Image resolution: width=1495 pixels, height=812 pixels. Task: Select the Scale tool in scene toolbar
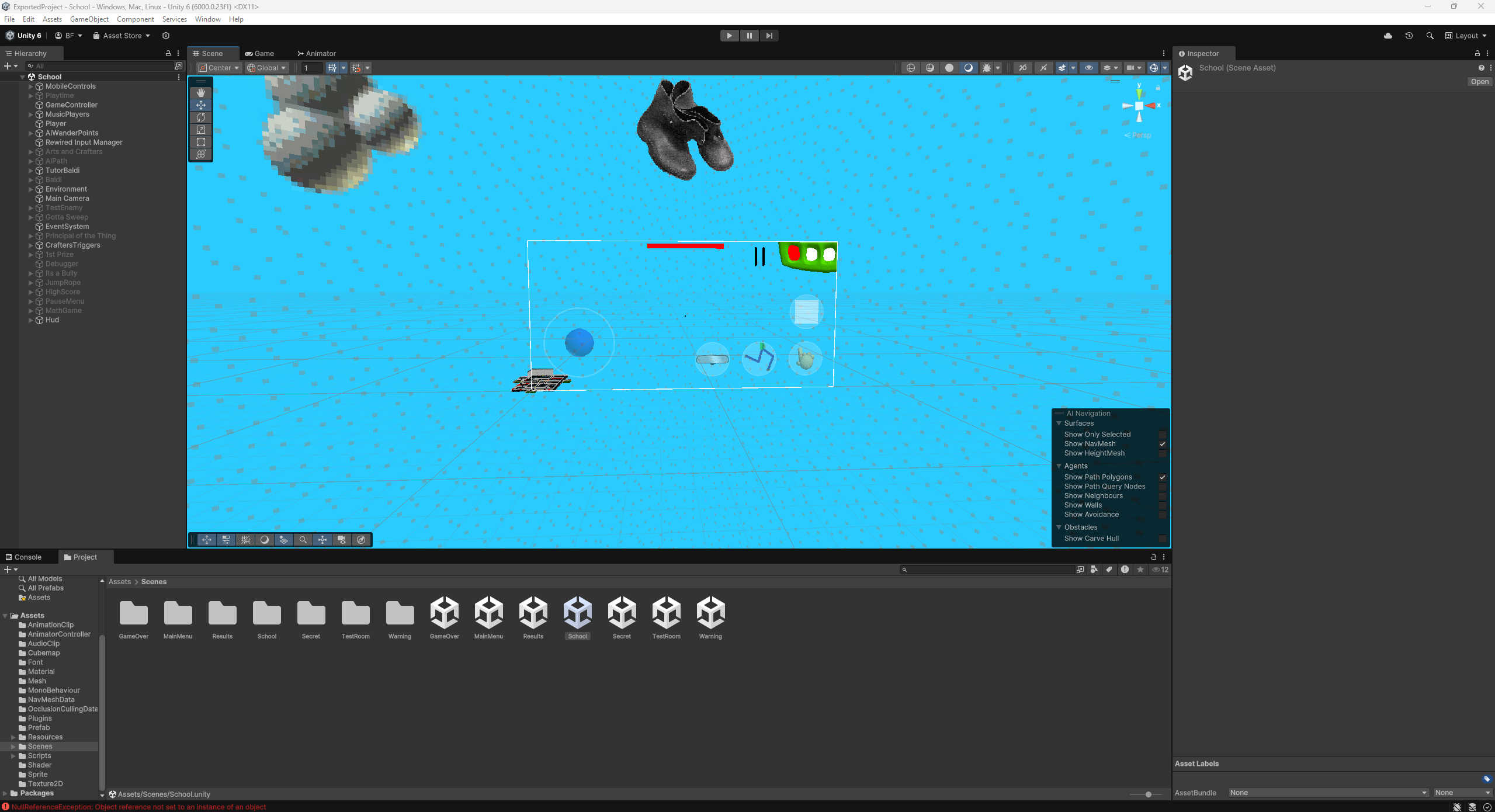[201, 130]
